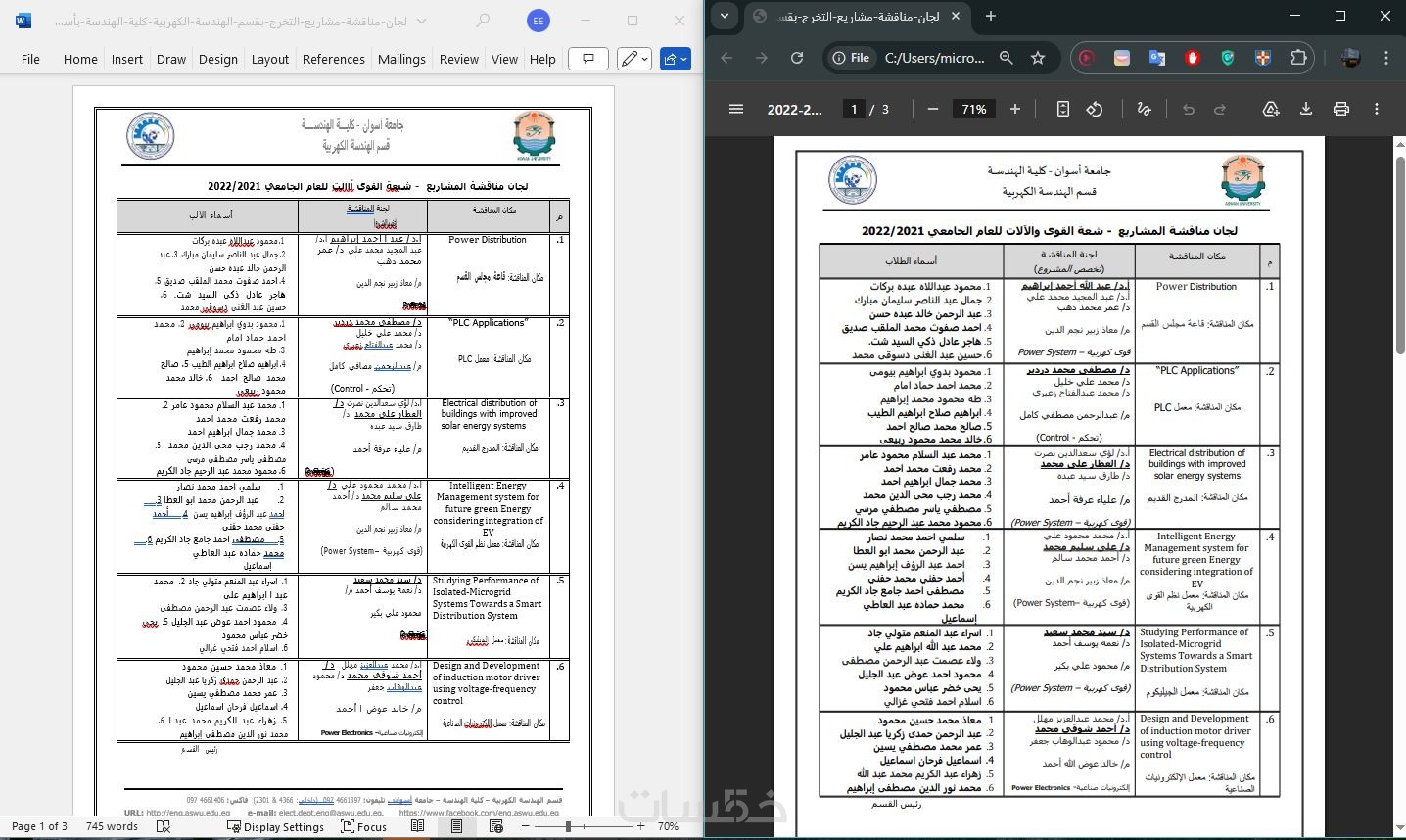The image size is (1406, 840).
Task: Open the Share dropdown in Word
Action: pyautogui.click(x=677, y=59)
